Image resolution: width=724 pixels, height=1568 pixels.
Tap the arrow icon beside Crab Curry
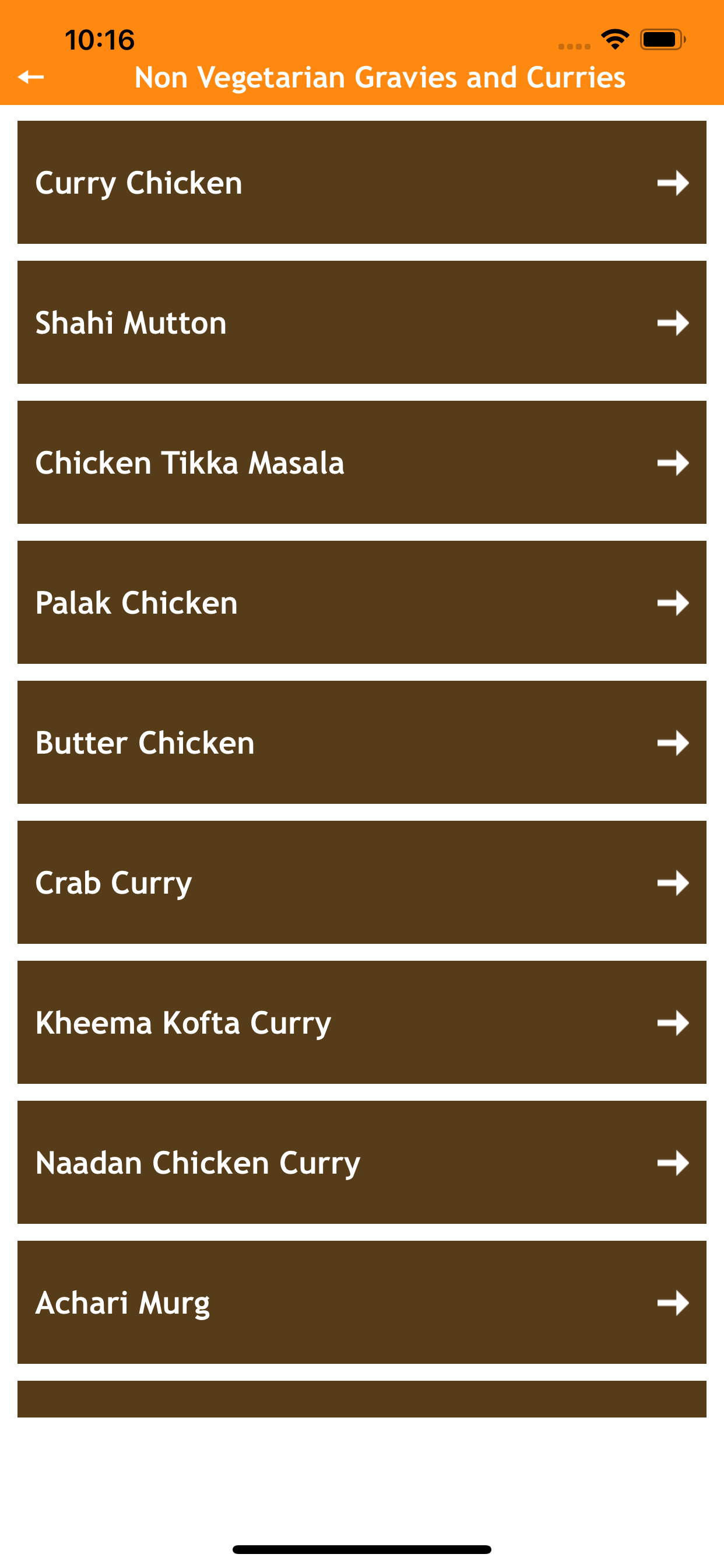[x=672, y=883]
